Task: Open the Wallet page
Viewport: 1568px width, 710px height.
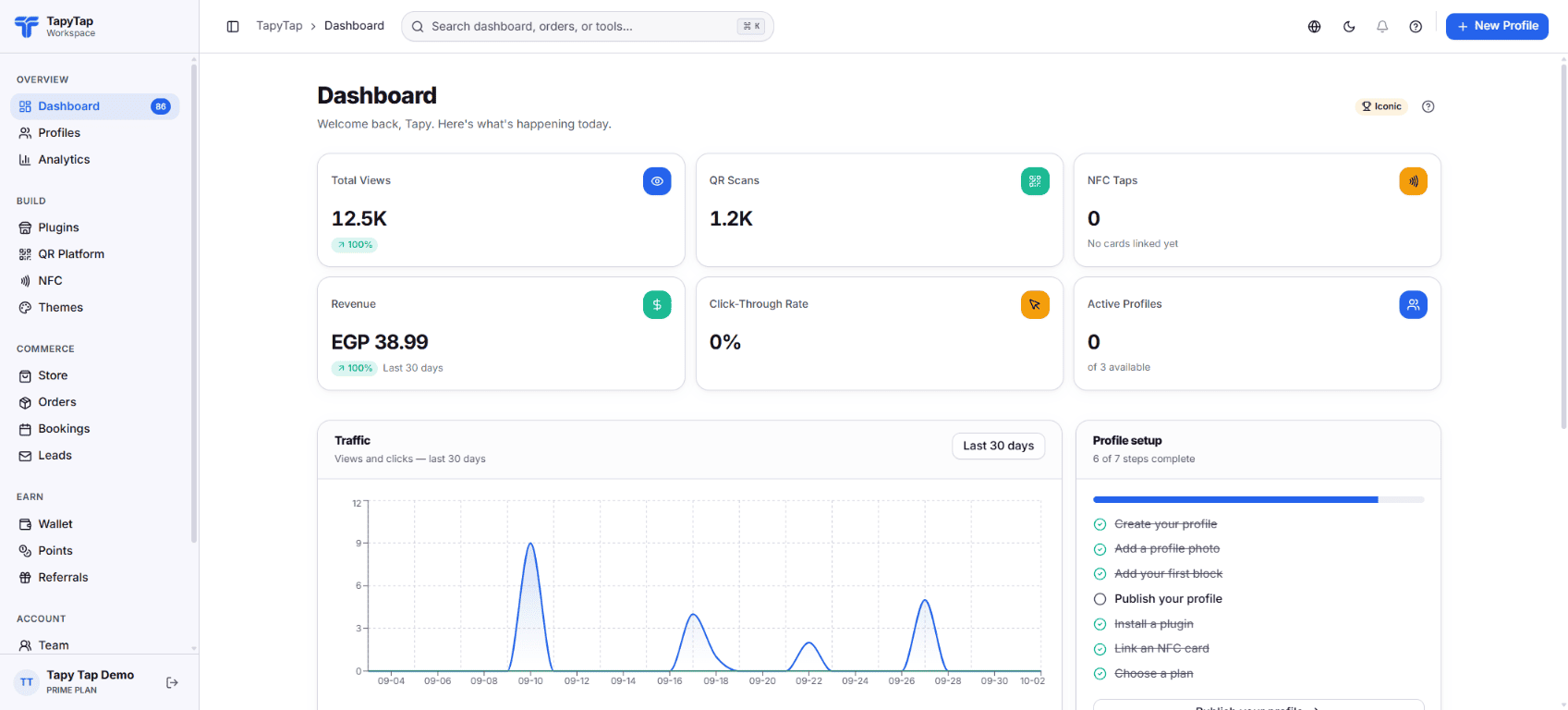Action: click(x=95, y=524)
